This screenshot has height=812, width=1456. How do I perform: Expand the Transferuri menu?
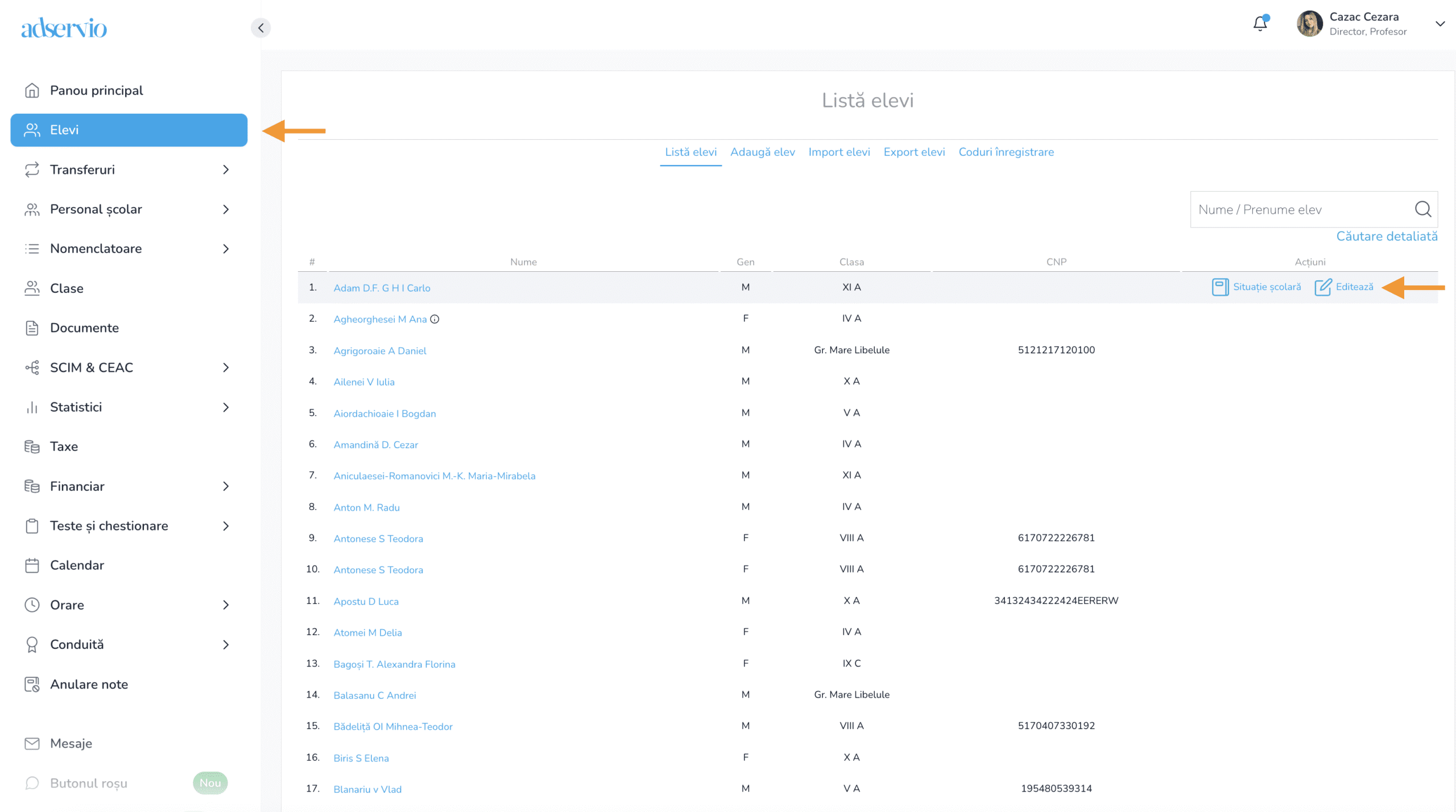(x=226, y=169)
